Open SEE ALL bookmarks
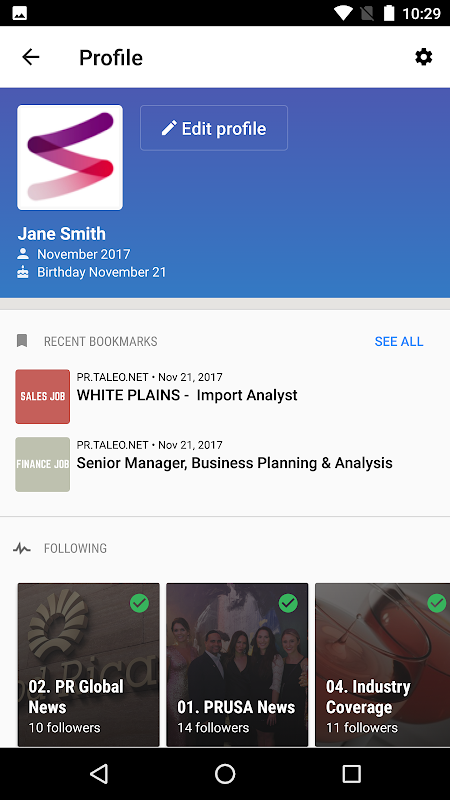Screen dimensions: 450x800 399,341
